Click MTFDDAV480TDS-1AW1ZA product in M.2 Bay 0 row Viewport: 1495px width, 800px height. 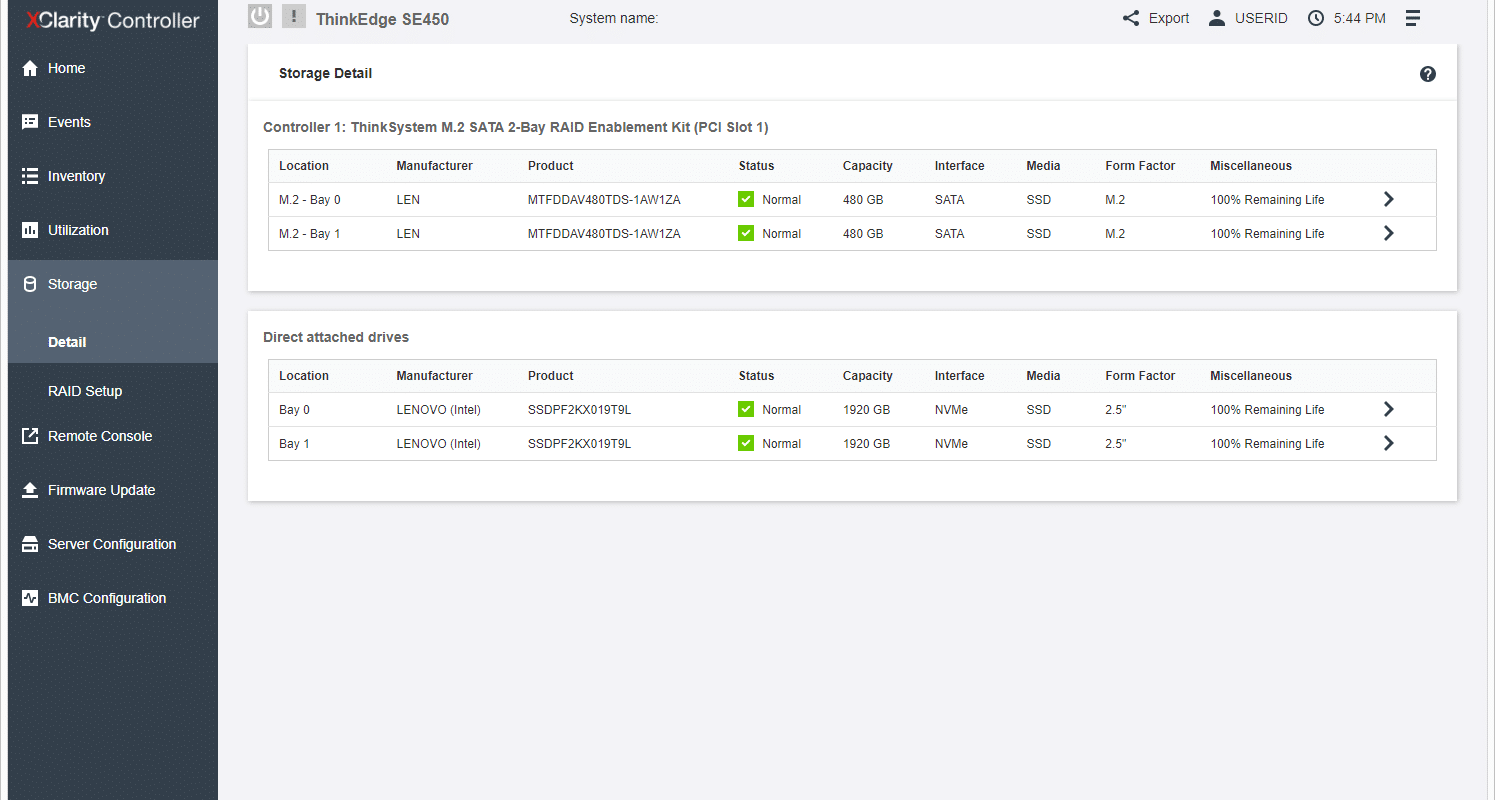[x=604, y=200]
